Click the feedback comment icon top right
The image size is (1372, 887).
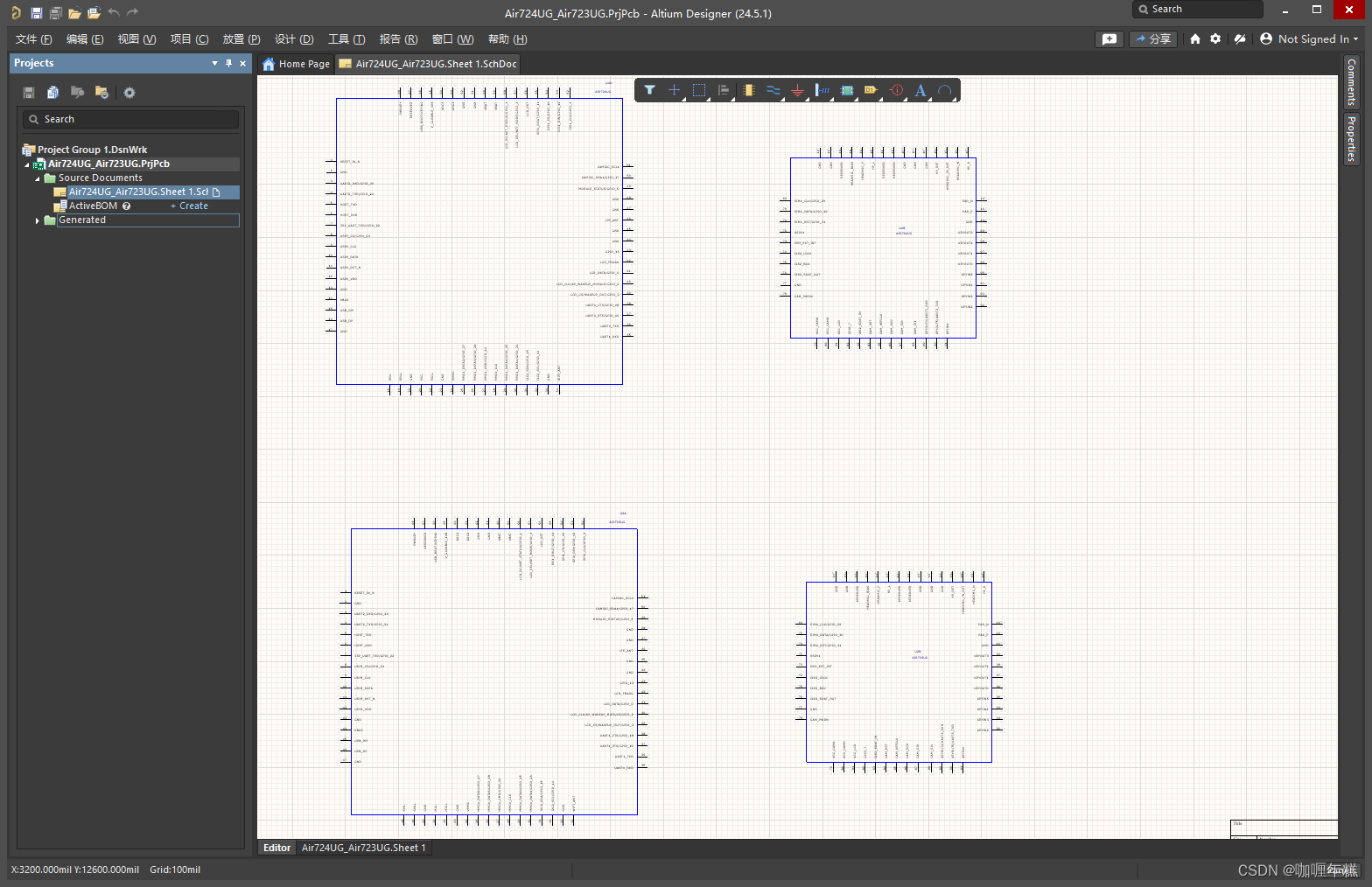[1109, 38]
